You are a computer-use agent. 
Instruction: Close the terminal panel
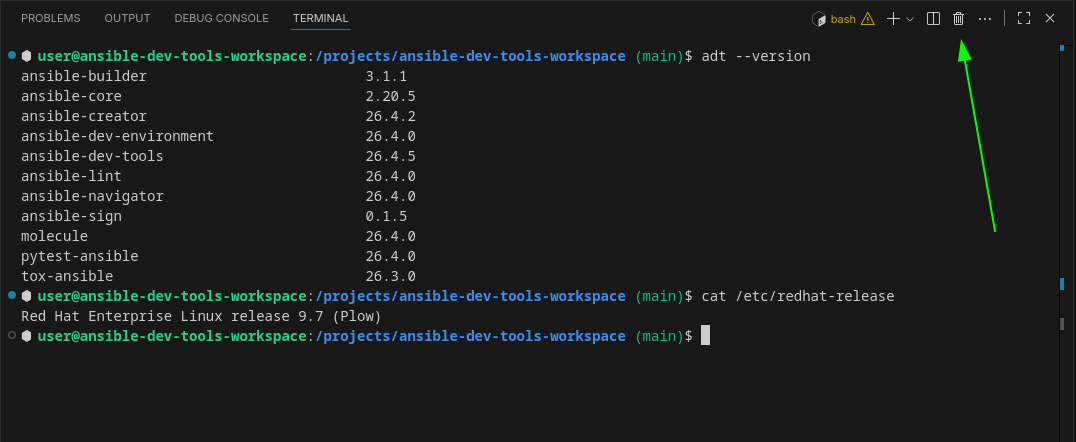1050,19
